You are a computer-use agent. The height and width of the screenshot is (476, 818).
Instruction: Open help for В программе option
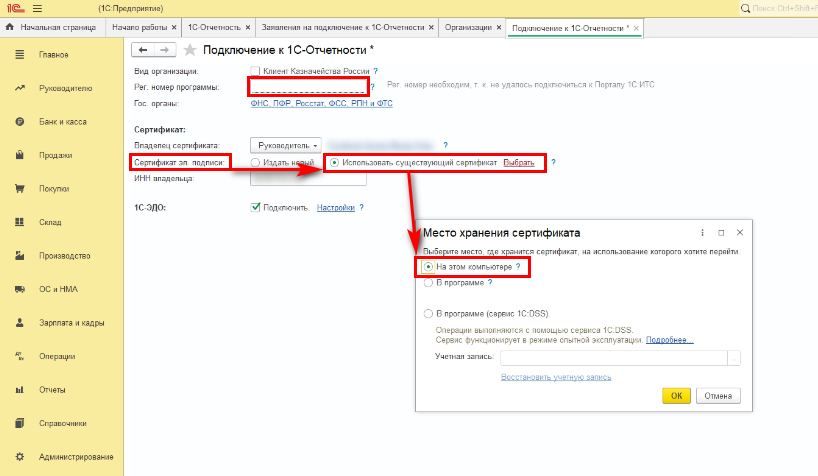coord(490,282)
